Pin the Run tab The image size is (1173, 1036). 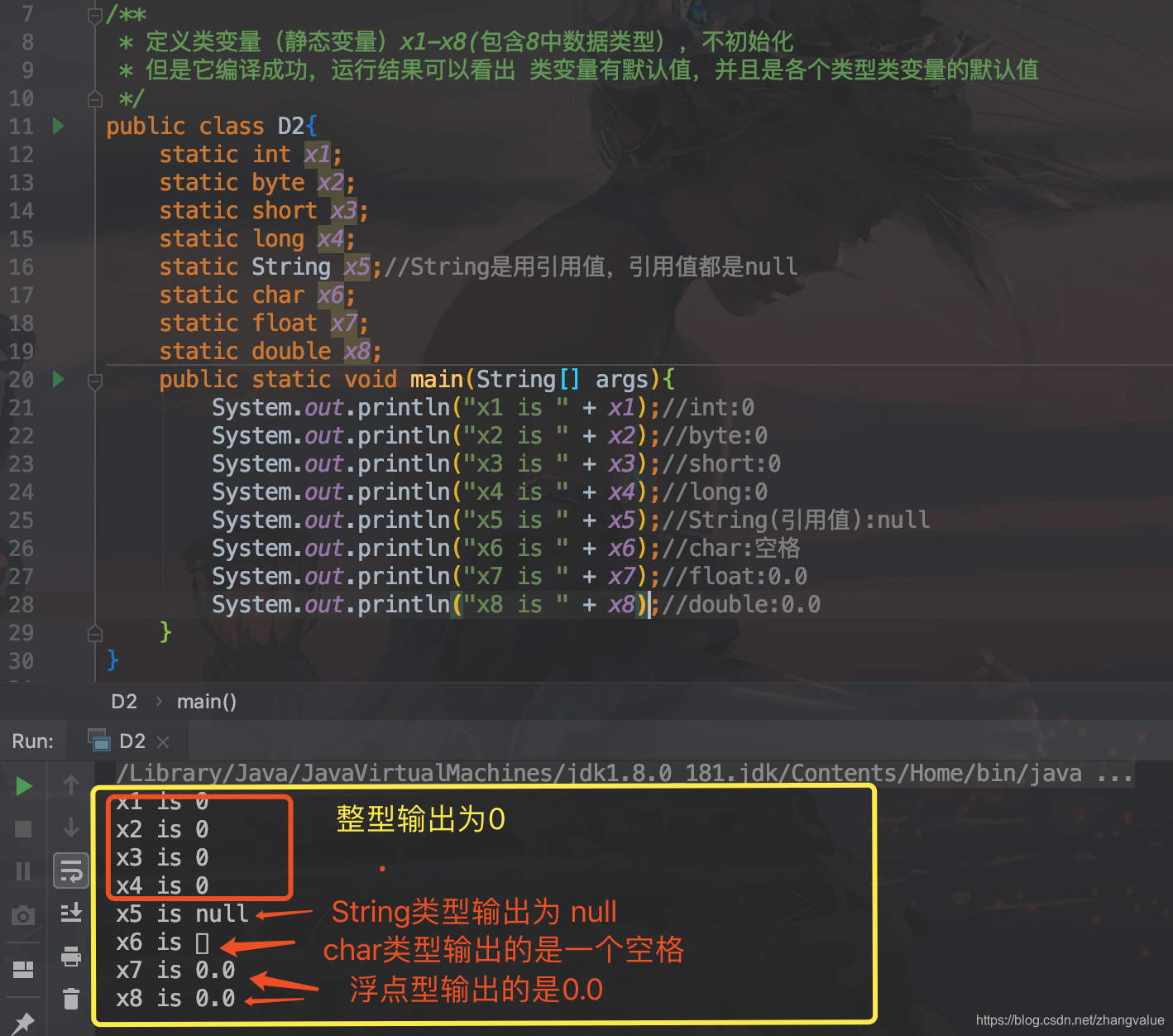tap(23, 1023)
